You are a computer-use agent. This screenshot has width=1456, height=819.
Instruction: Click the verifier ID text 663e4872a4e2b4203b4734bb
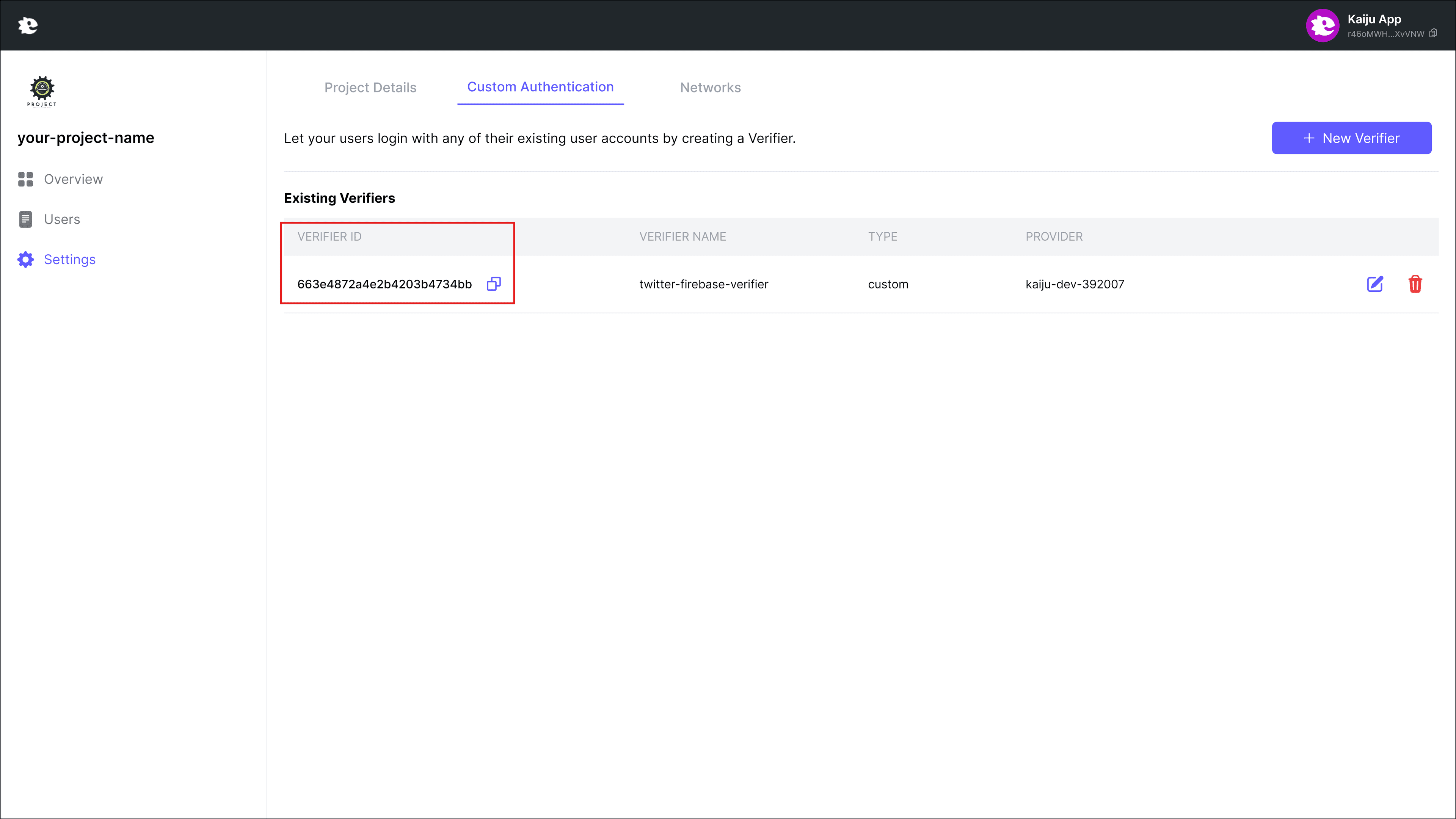pyautogui.click(x=384, y=284)
